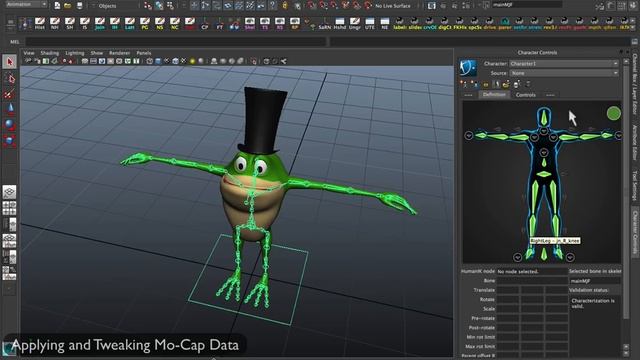Toggle viewport grid display icon
The height and width of the screenshot is (360, 640).
tap(85, 61)
